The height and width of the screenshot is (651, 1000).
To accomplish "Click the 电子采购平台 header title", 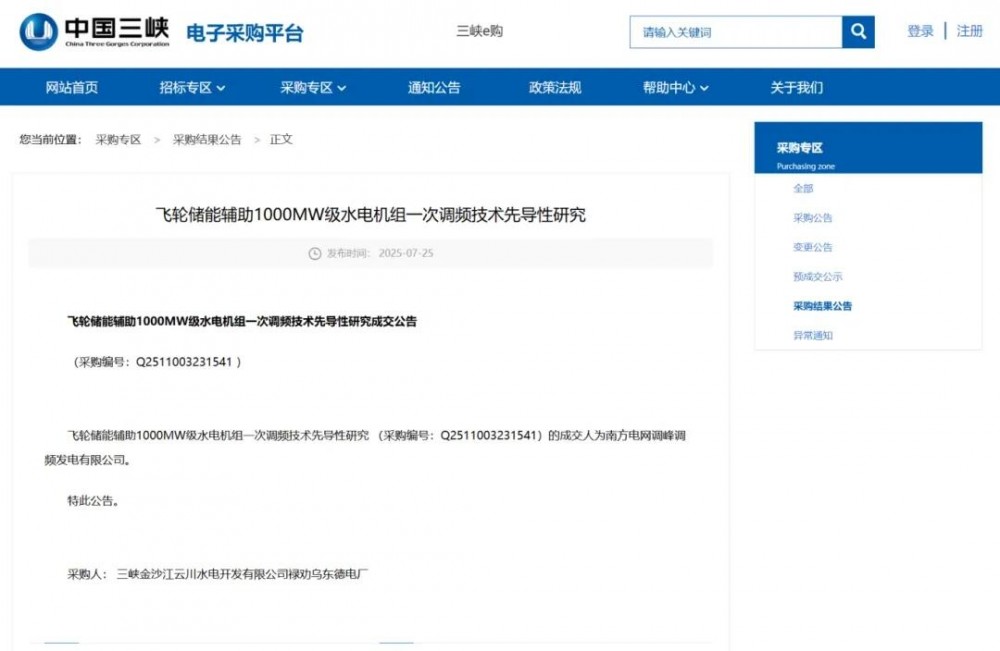I will [243, 31].
